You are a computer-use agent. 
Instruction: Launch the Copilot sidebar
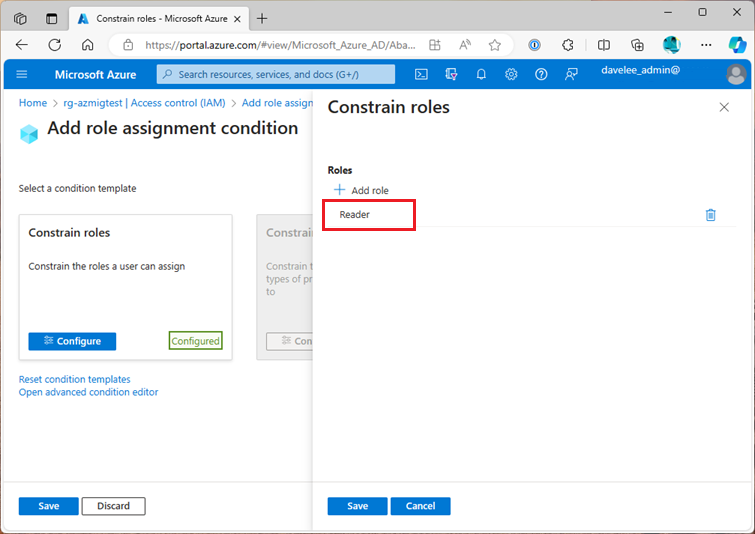click(737, 45)
